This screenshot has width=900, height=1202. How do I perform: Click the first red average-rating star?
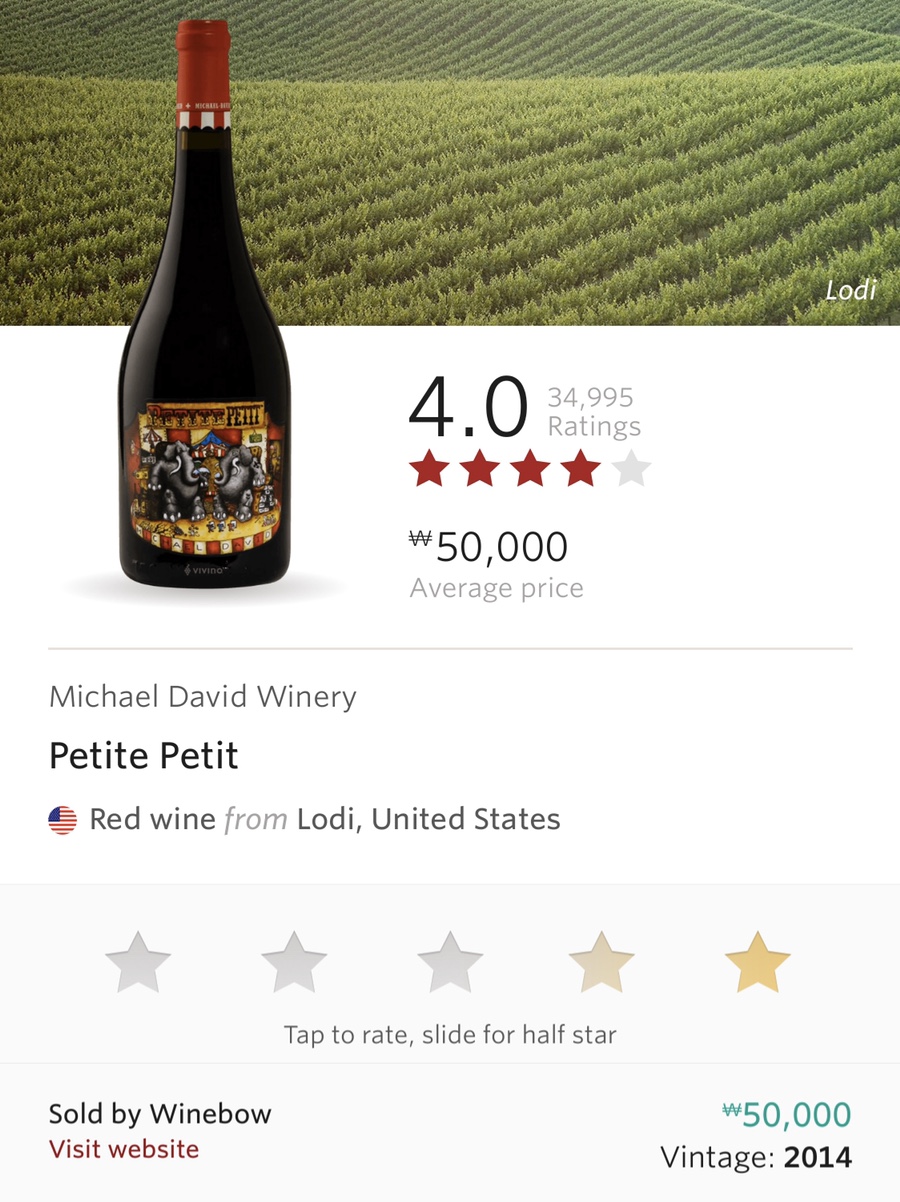[428, 468]
